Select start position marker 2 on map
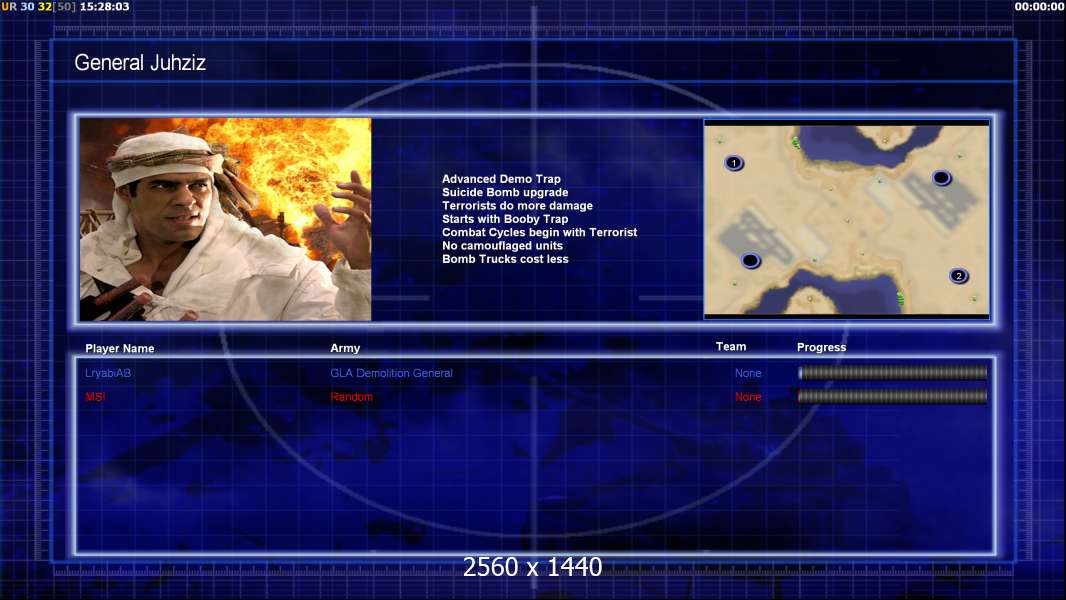Viewport: 1066px width, 600px height. point(959,276)
